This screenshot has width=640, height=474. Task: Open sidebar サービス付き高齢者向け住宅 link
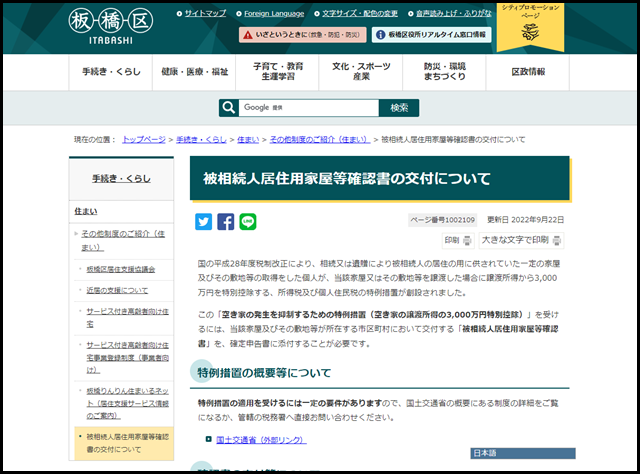(x=127, y=318)
